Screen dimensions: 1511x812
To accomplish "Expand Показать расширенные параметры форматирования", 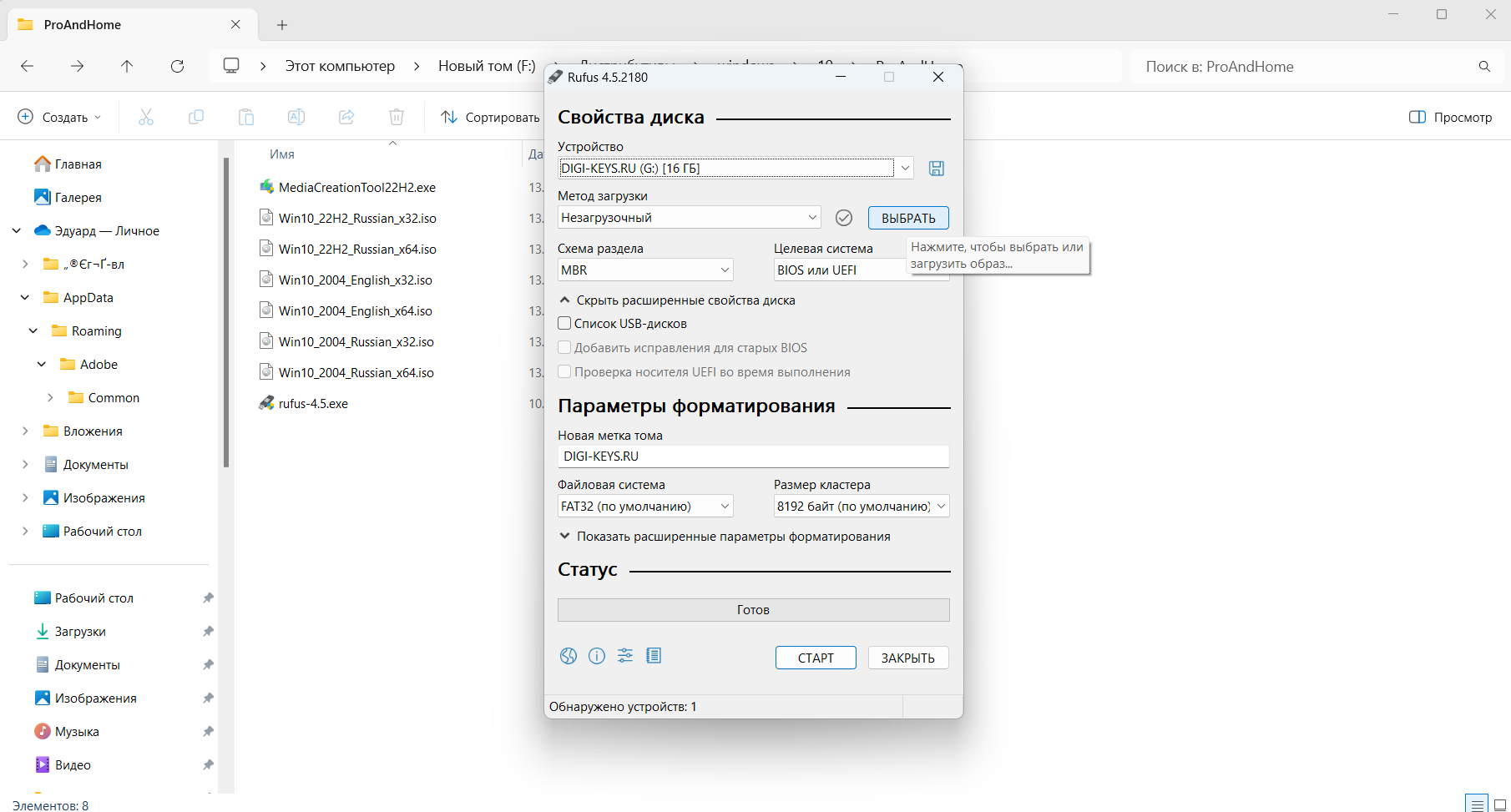I will click(725, 537).
